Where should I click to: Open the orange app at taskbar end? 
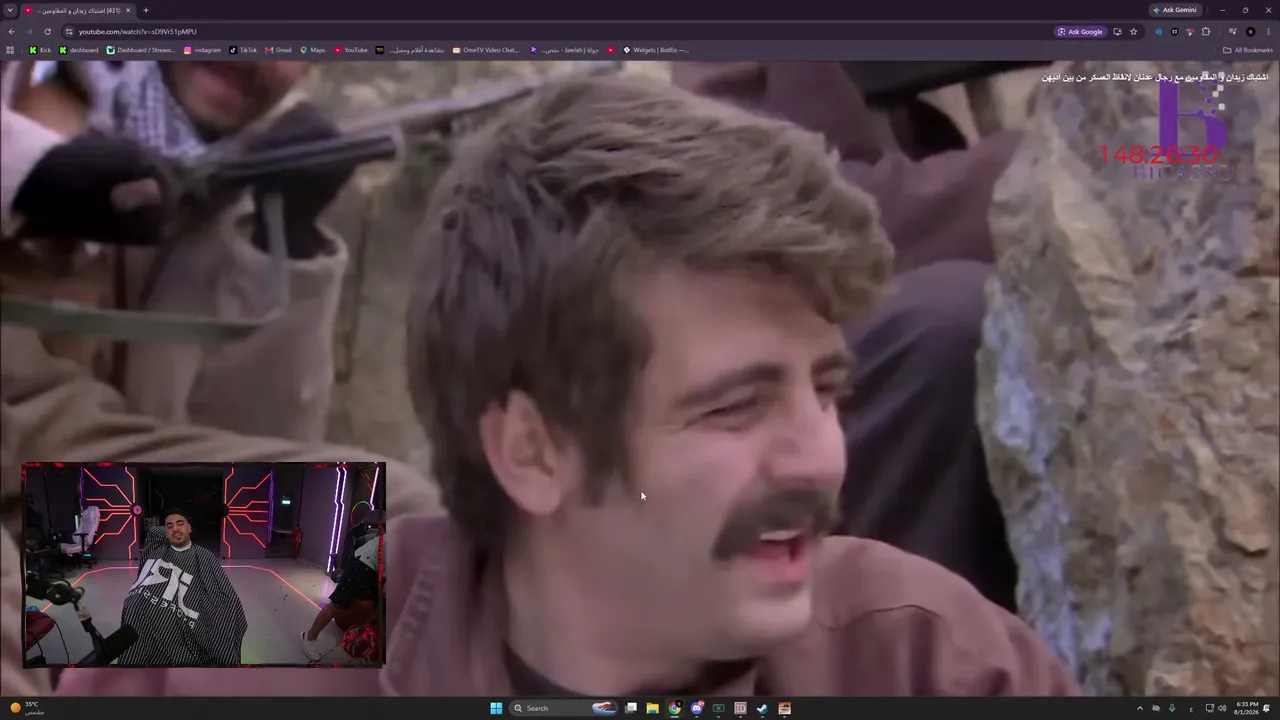784,708
